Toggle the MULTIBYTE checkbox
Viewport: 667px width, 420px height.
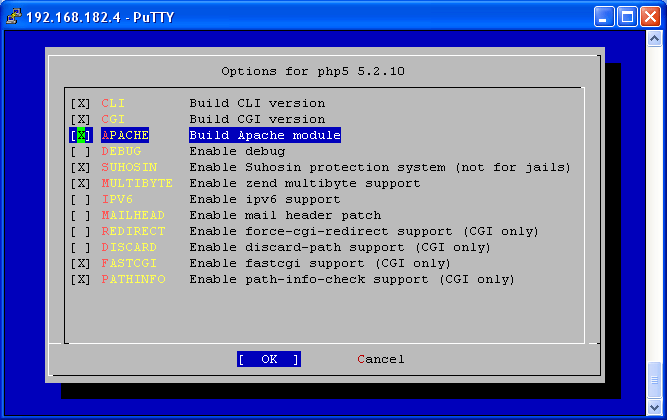coord(80,183)
